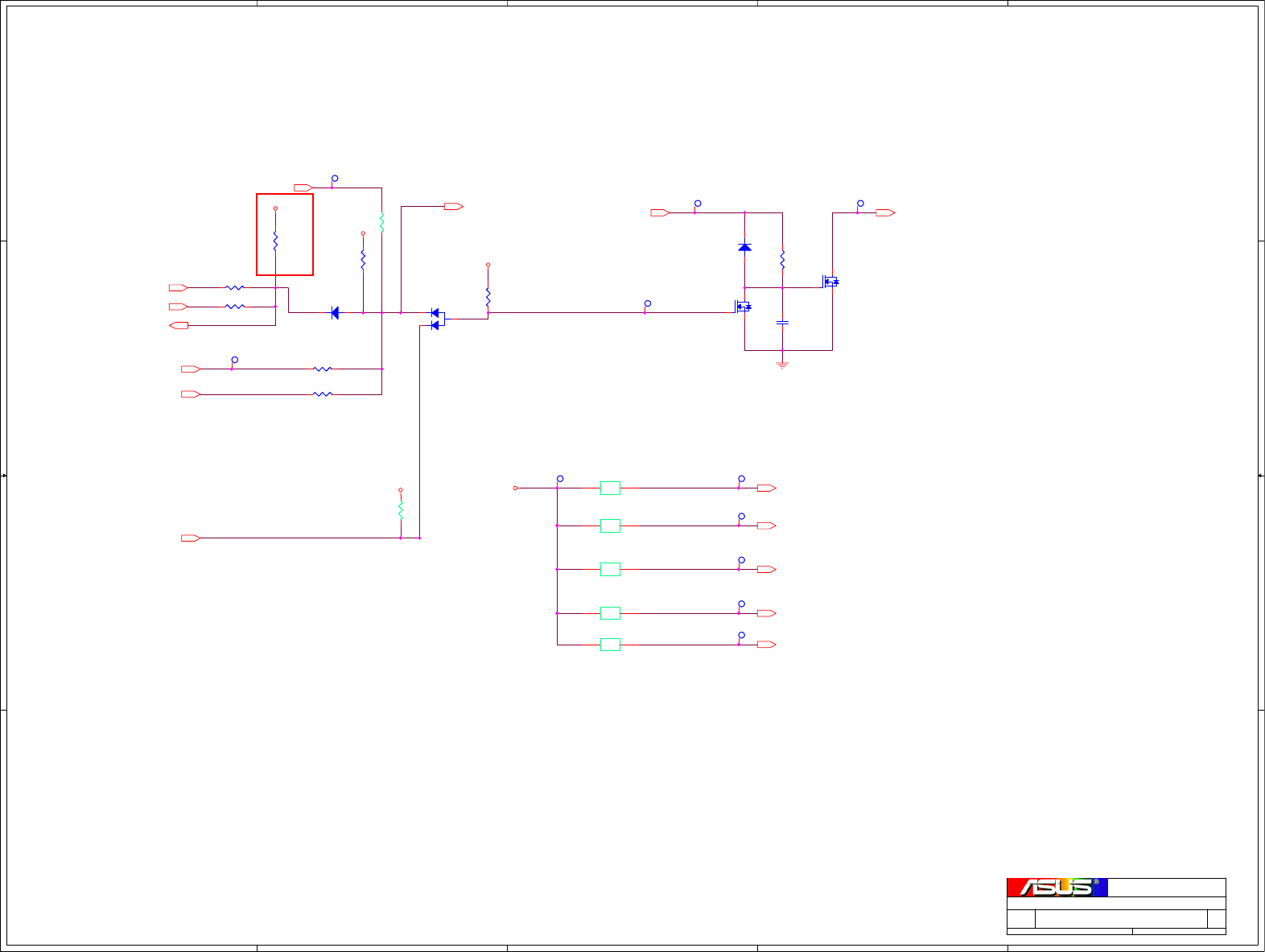Select the capacitor symbol above the ground

point(782,323)
